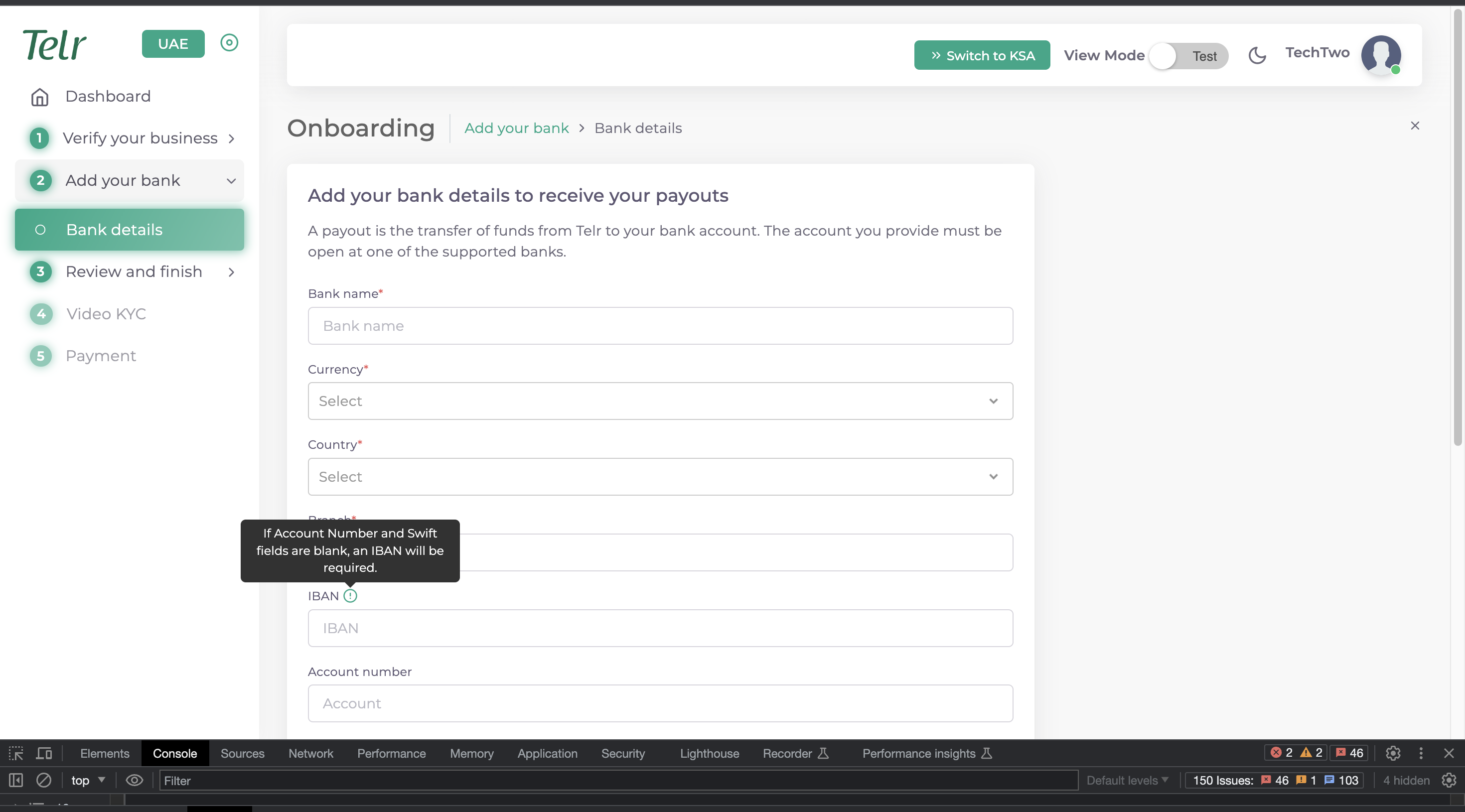
Task: Open the Currency select dropdown
Action: (660, 401)
